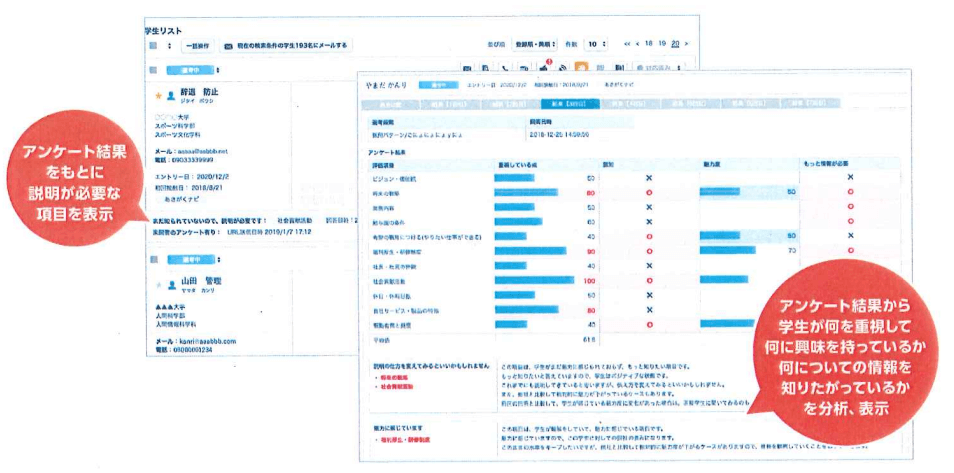954x473 pixels.
Task: Open 選考中 status dropdown above 辞退 防止
Action: pos(193,71)
